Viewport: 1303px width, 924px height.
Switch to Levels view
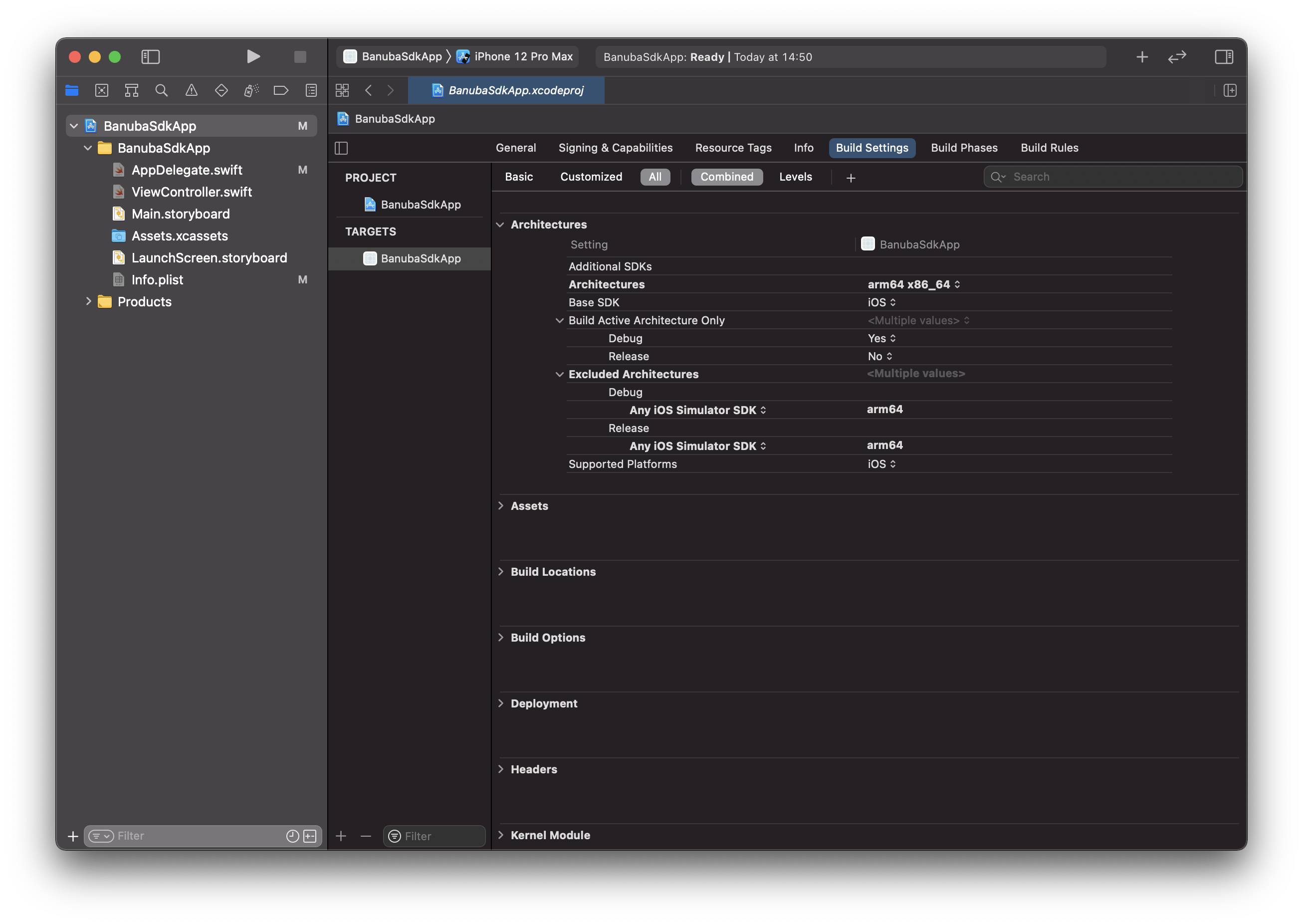(x=795, y=177)
